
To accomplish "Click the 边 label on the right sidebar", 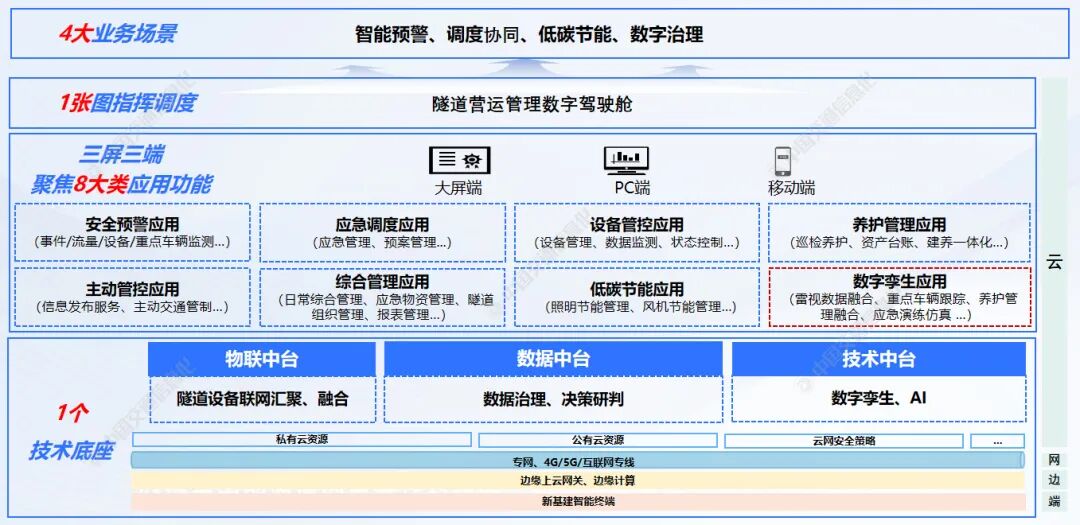I will tap(1054, 481).
